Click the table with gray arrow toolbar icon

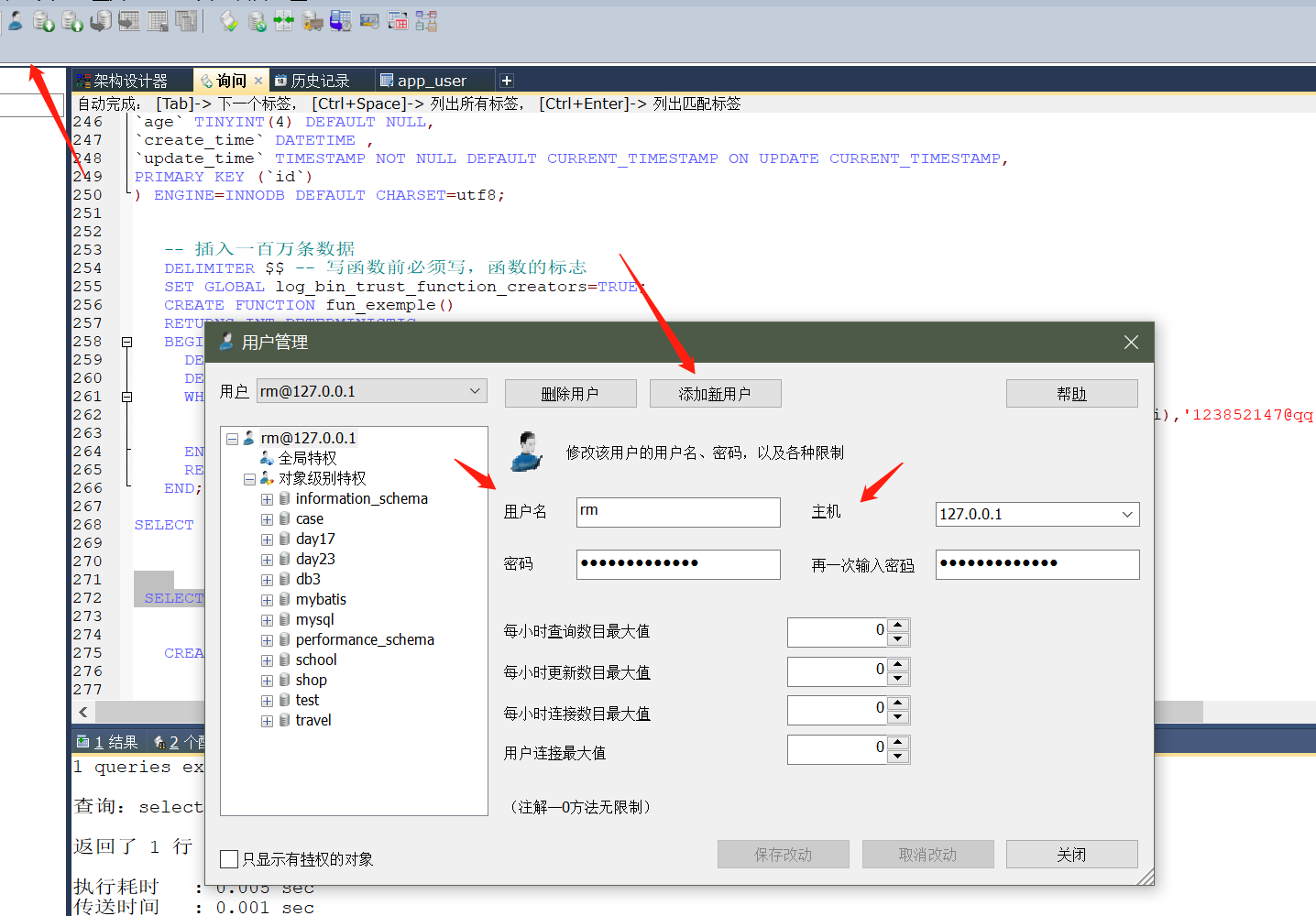[x=129, y=20]
